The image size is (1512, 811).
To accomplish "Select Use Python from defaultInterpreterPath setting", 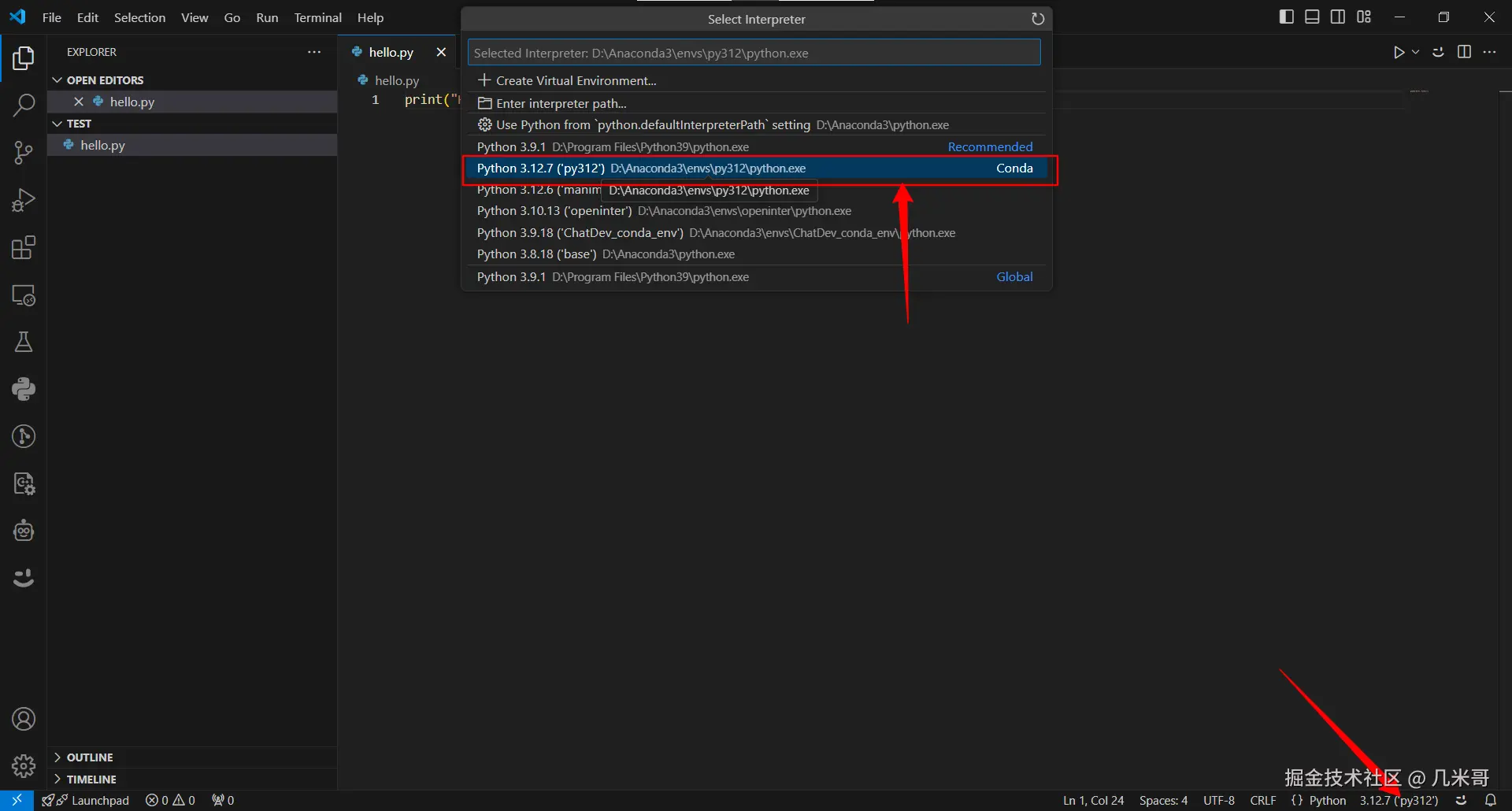I will click(x=756, y=124).
